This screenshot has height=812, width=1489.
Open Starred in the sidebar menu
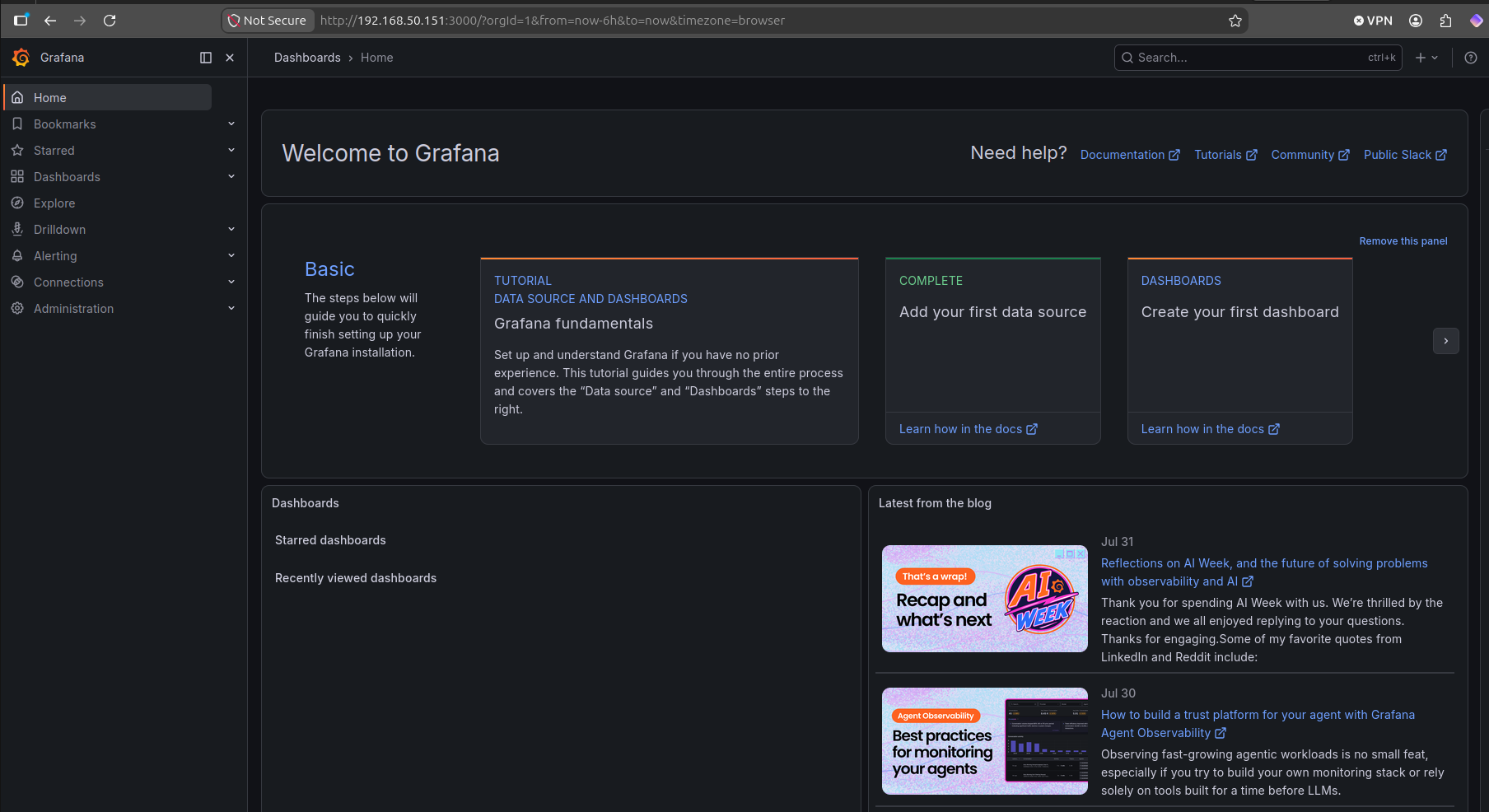pos(54,151)
